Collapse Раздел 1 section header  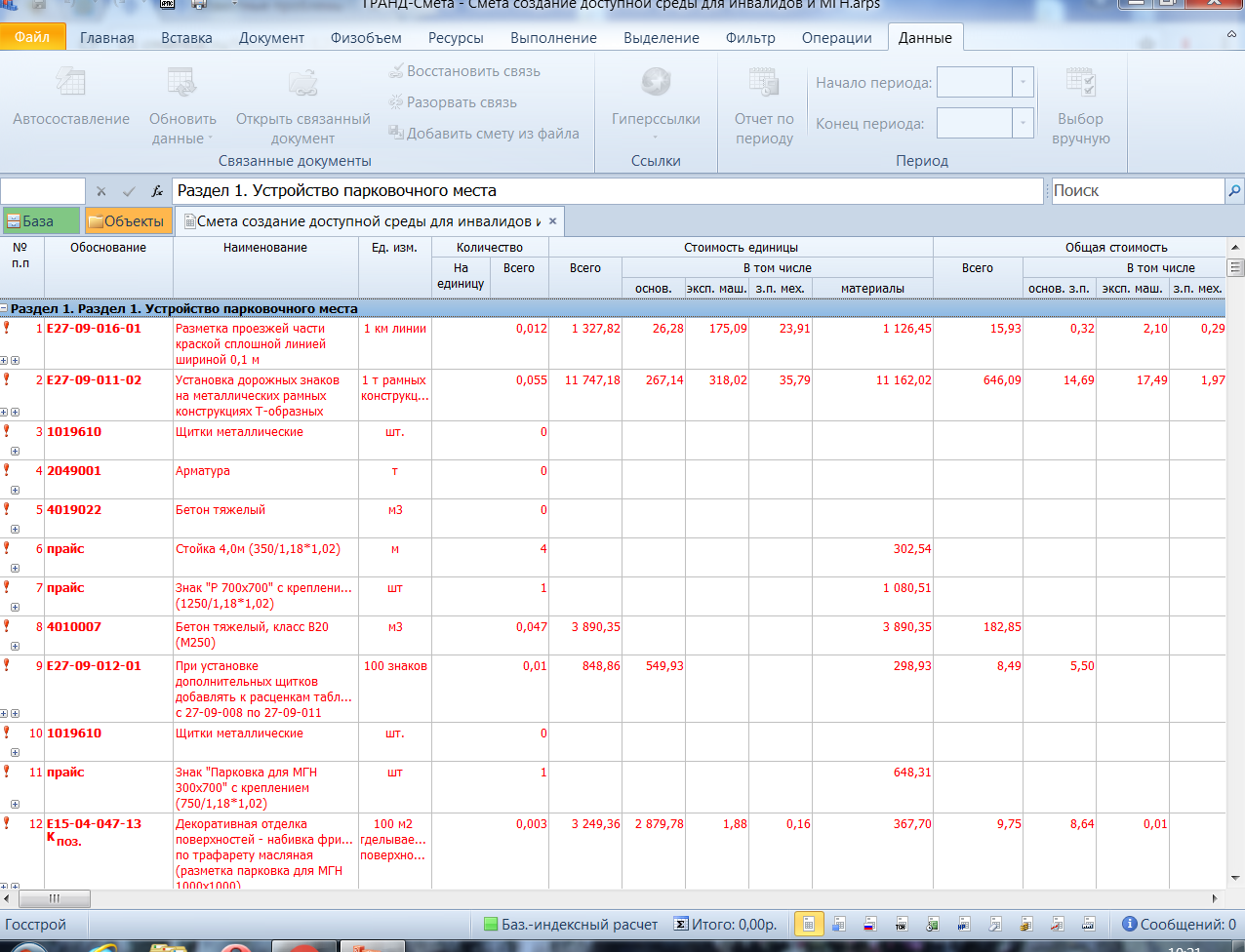click(5, 309)
